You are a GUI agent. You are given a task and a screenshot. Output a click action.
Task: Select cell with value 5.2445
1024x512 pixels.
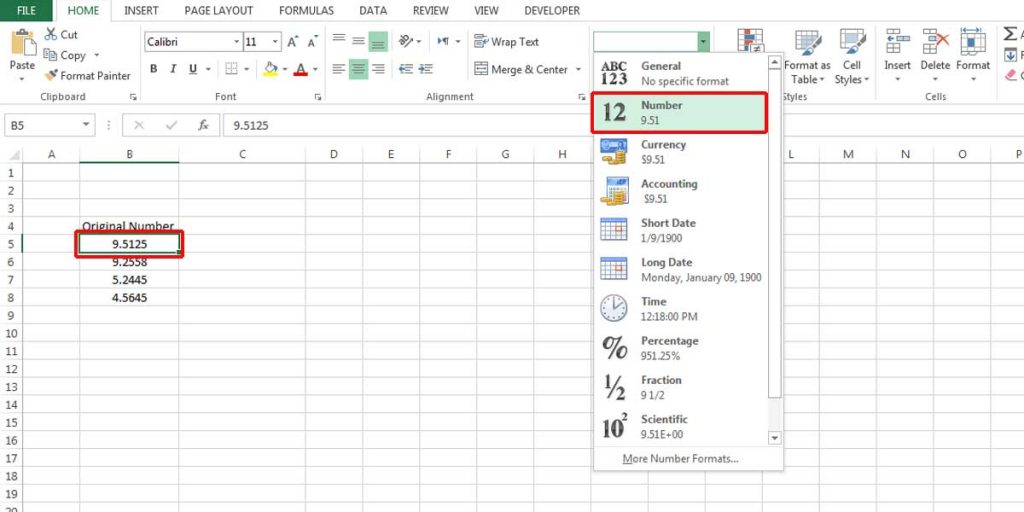(129, 280)
